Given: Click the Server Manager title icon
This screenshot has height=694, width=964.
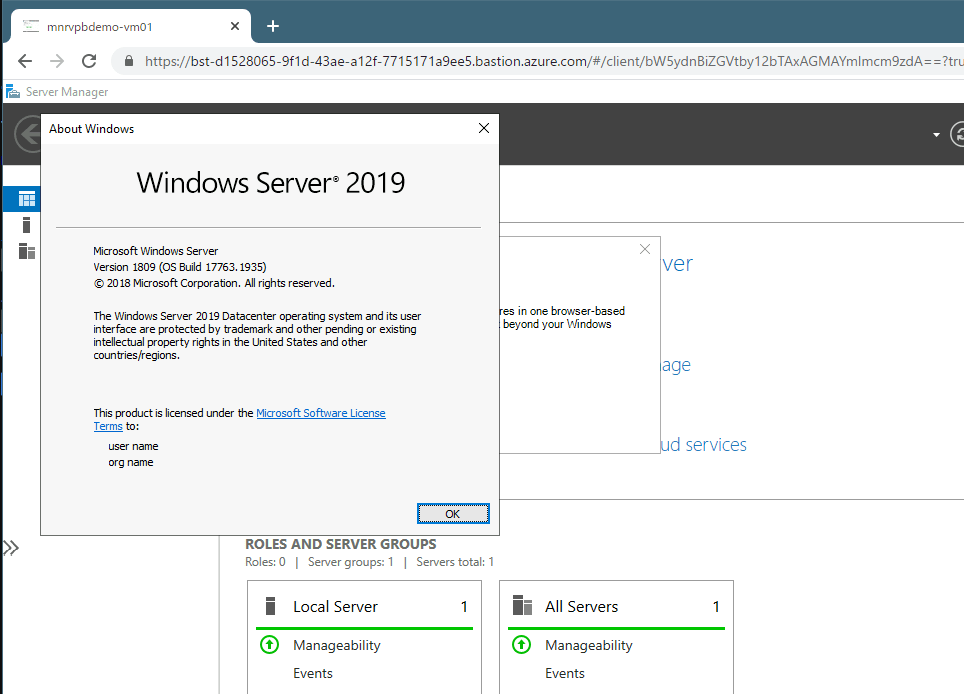Looking at the screenshot, I should coord(12,92).
